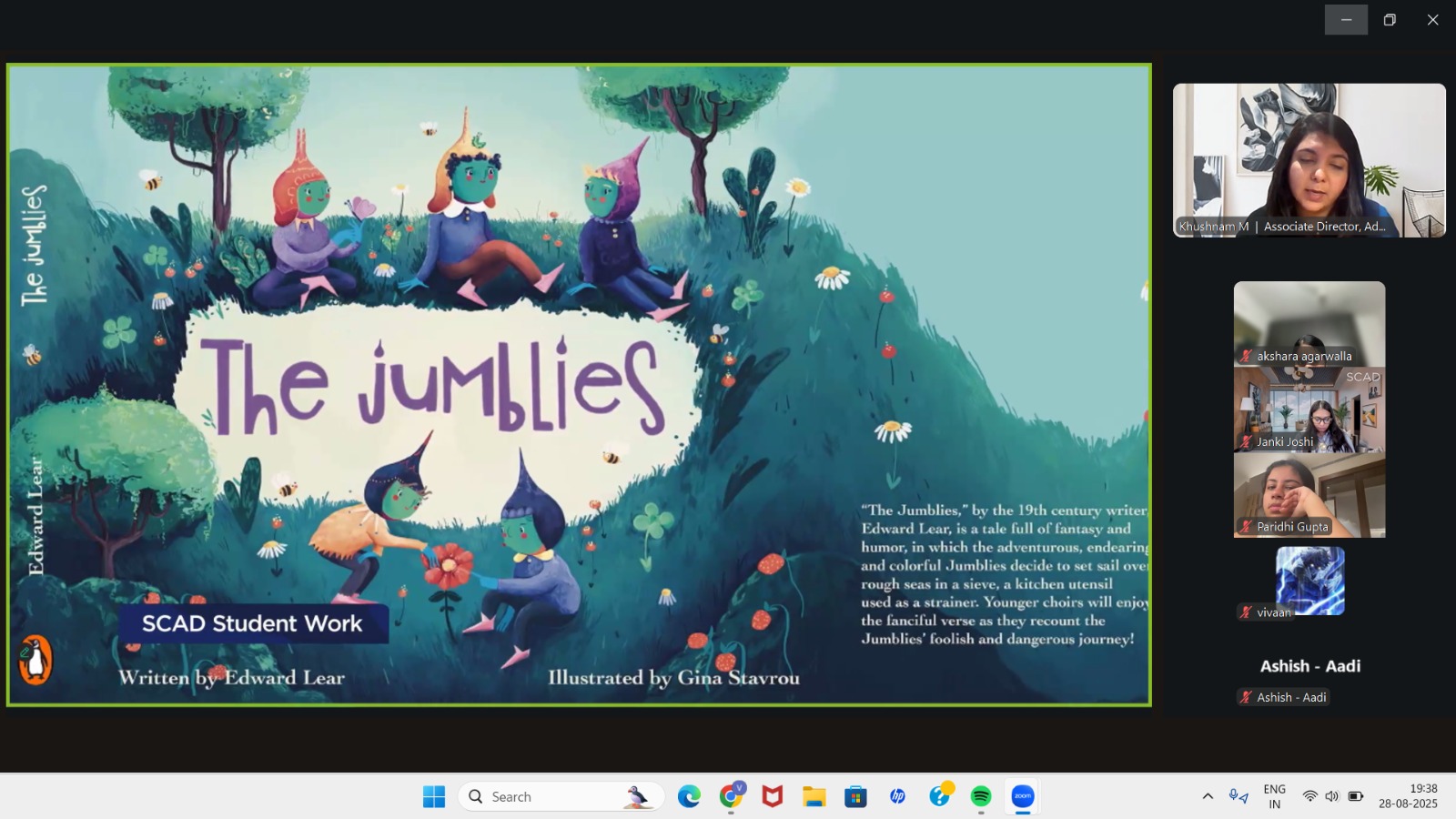Click the shared Jumblies slide

579,384
